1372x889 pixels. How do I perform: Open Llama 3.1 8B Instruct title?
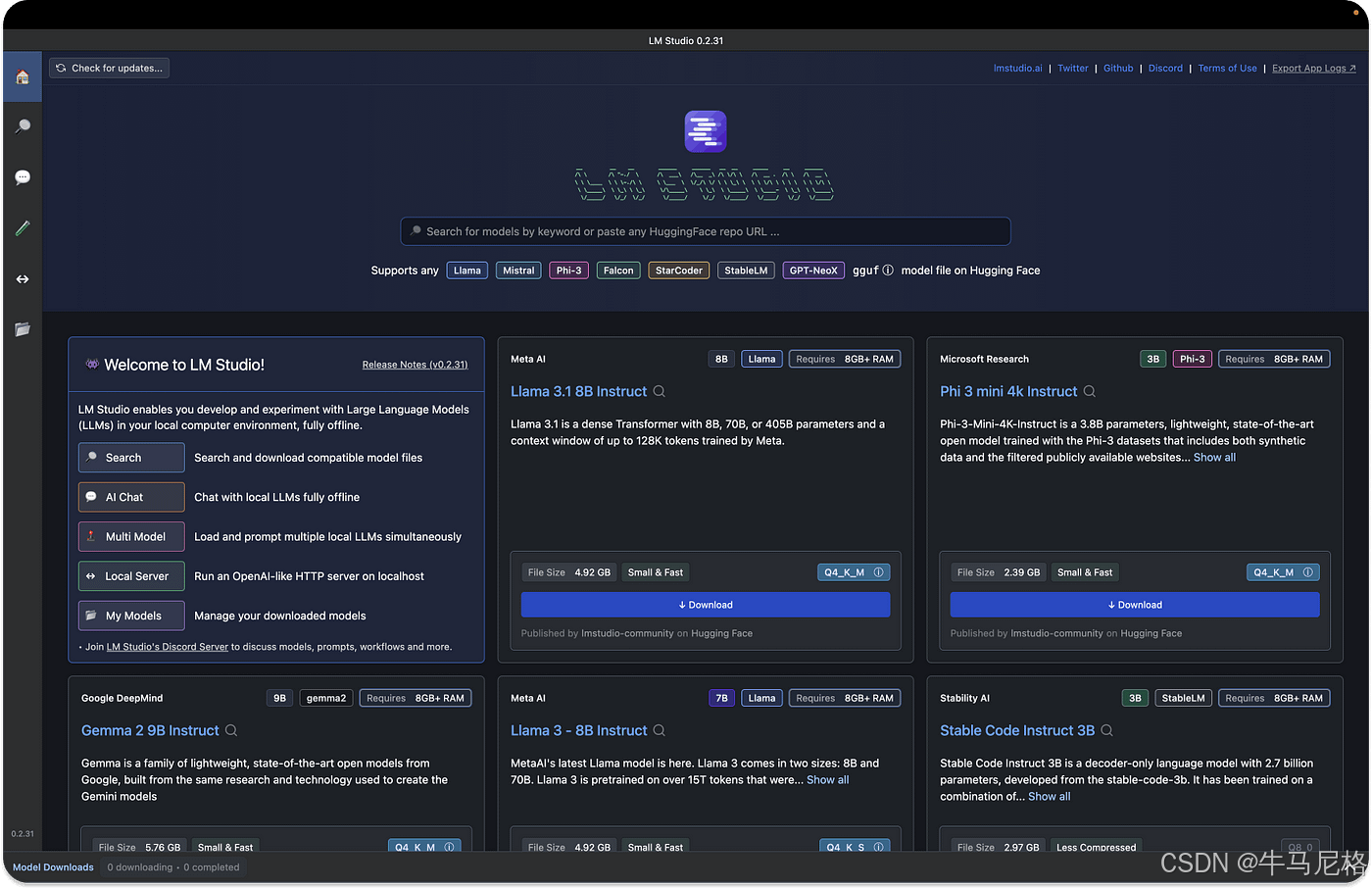[579, 391]
